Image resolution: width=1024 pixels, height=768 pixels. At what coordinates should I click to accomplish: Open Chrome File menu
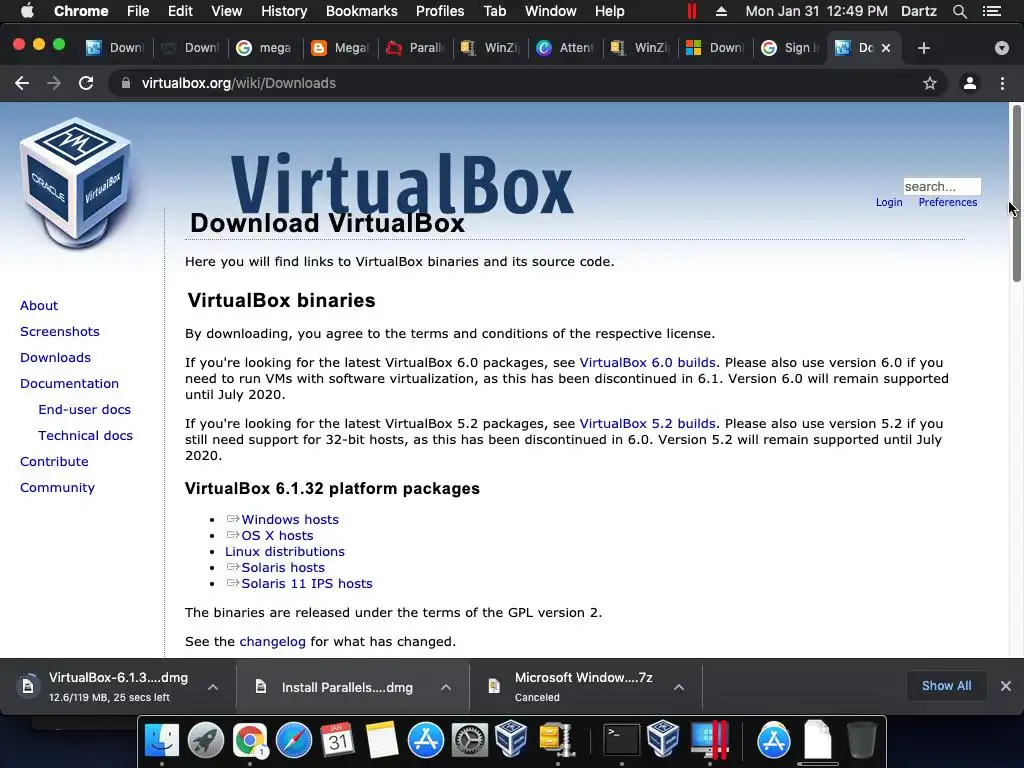coord(138,11)
